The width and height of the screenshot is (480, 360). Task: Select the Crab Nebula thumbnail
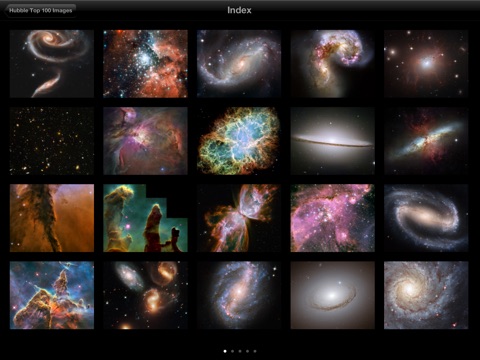coord(239,141)
